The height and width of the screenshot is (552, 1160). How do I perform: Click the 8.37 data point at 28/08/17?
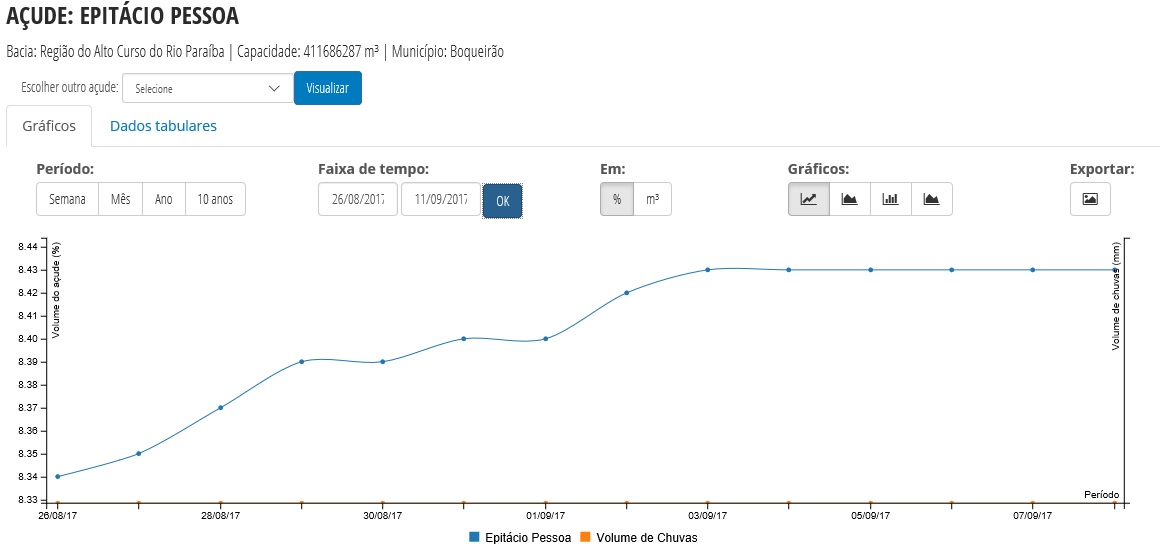point(220,408)
